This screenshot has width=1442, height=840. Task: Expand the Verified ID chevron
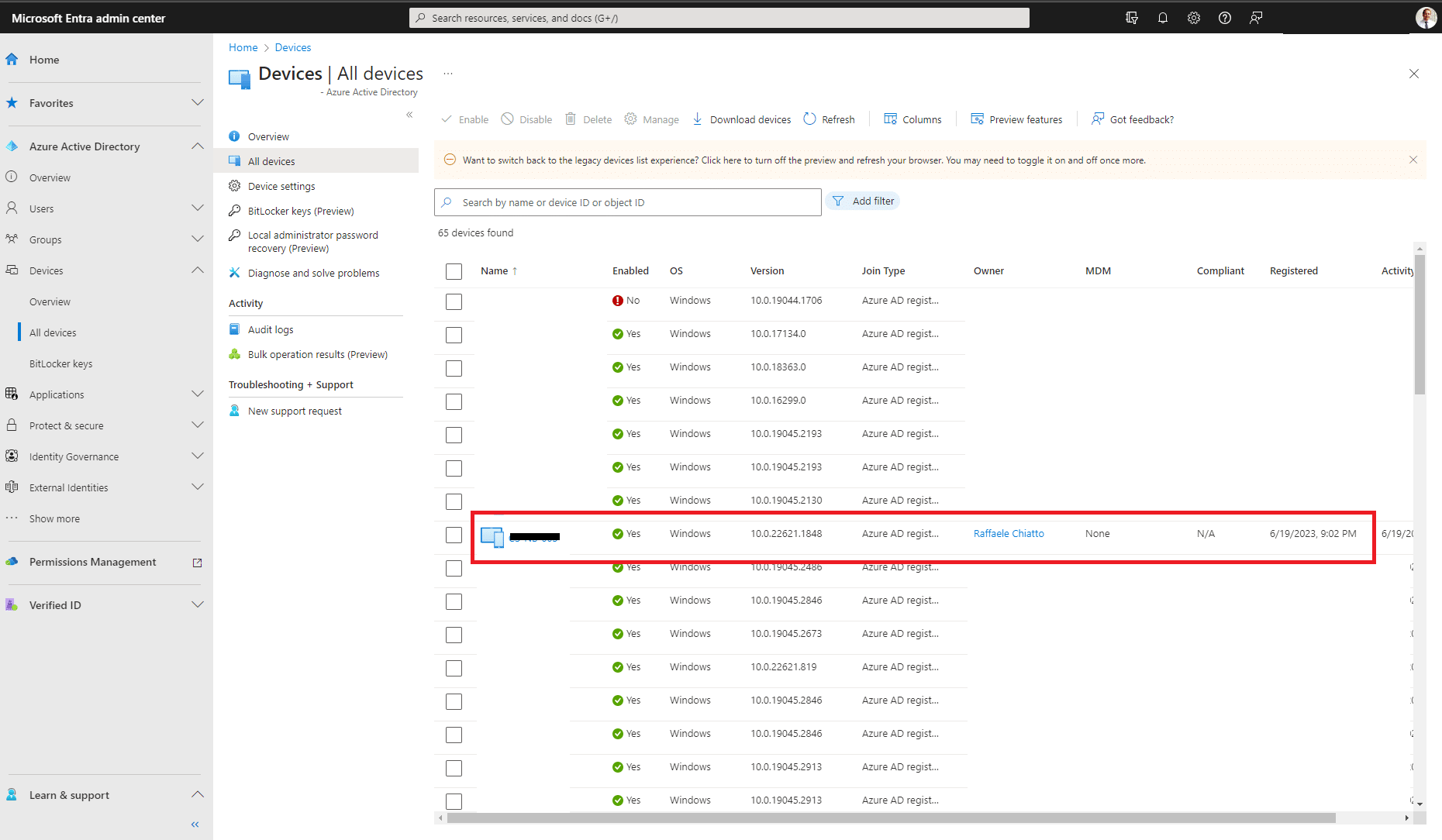[198, 604]
